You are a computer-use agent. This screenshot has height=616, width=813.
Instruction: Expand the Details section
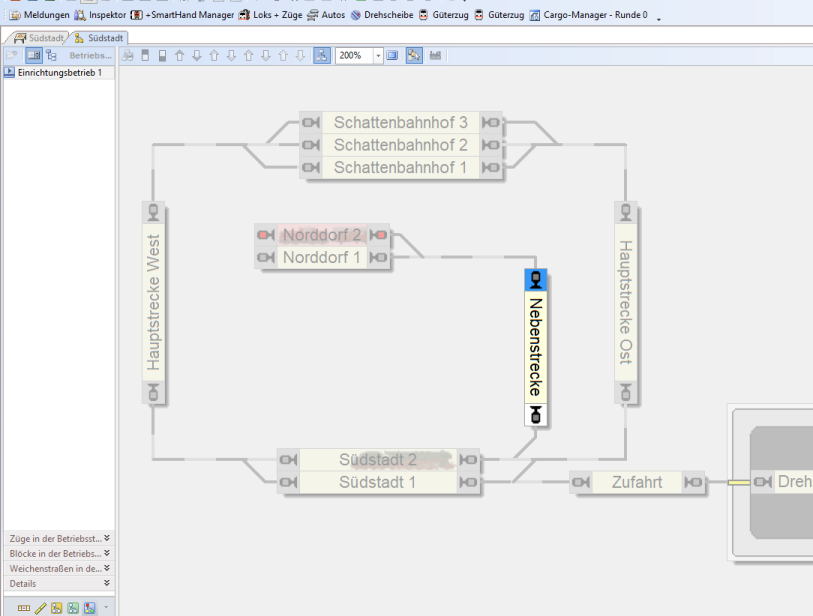pyautogui.click(x=107, y=583)
